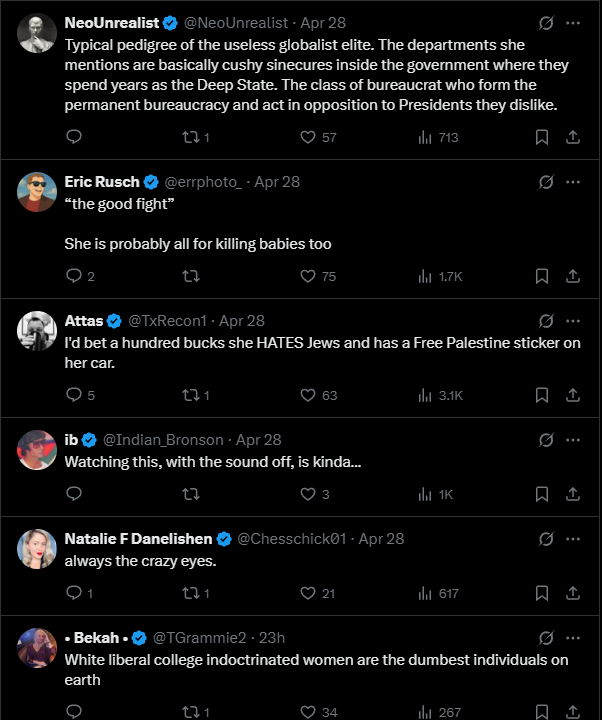The image size is (602, 720).
Task: View analytics on the Attas tweet
Action: (x=440, y=395)
